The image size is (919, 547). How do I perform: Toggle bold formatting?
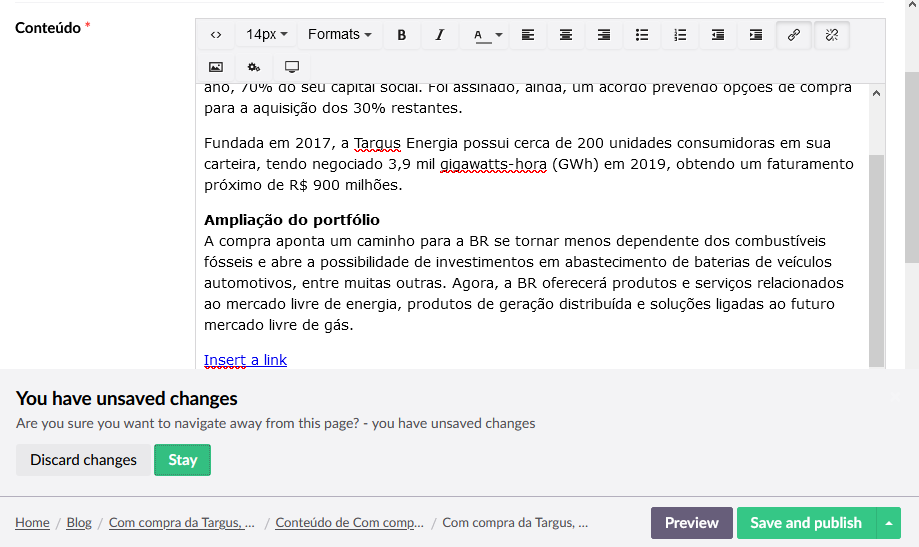click(402, 35)
